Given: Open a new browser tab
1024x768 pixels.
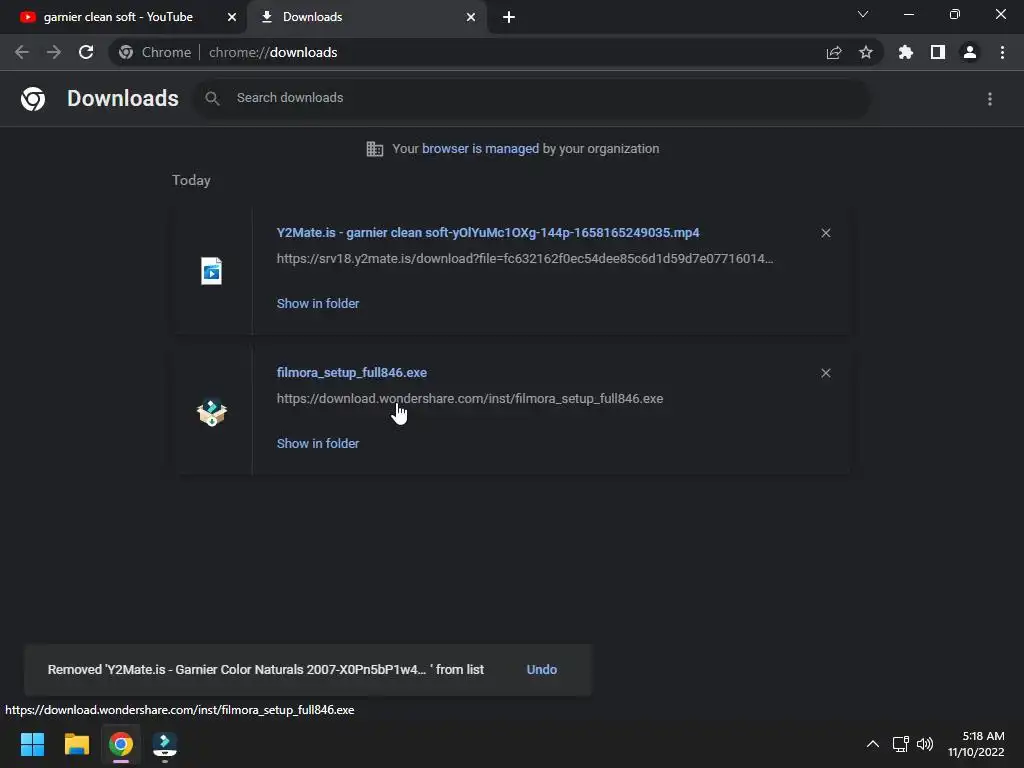Looking at the screenshot, I should click(x=509, y=17).
